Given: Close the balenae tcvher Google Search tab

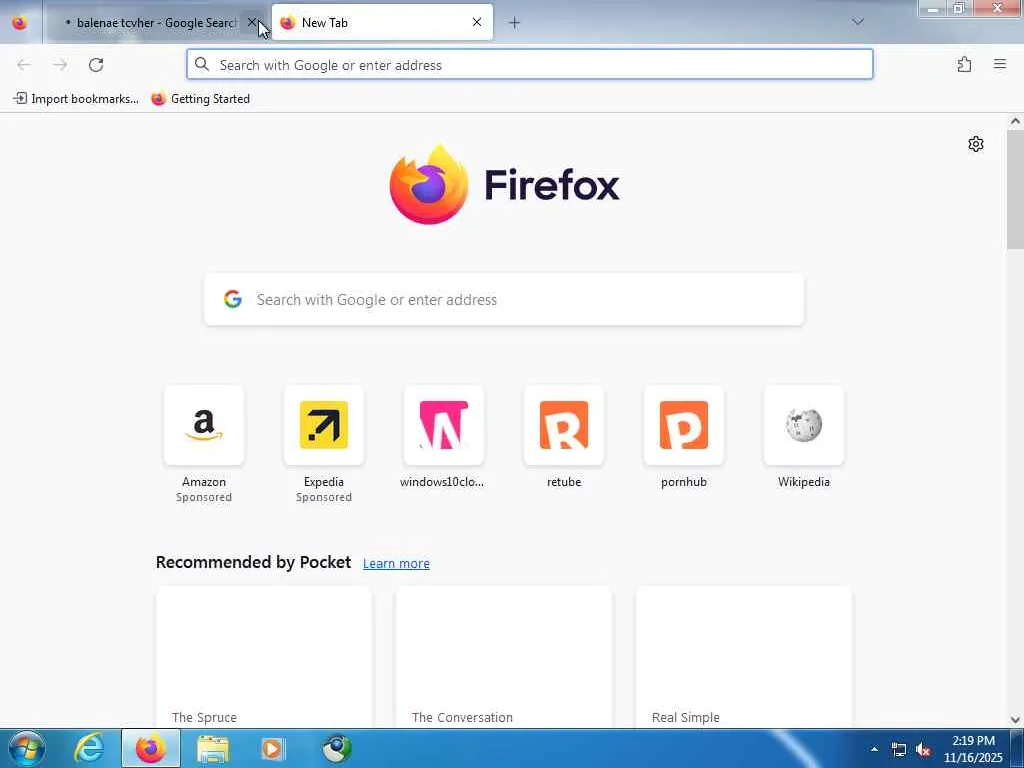Looking at the screenshot, I should coord(252,22).
